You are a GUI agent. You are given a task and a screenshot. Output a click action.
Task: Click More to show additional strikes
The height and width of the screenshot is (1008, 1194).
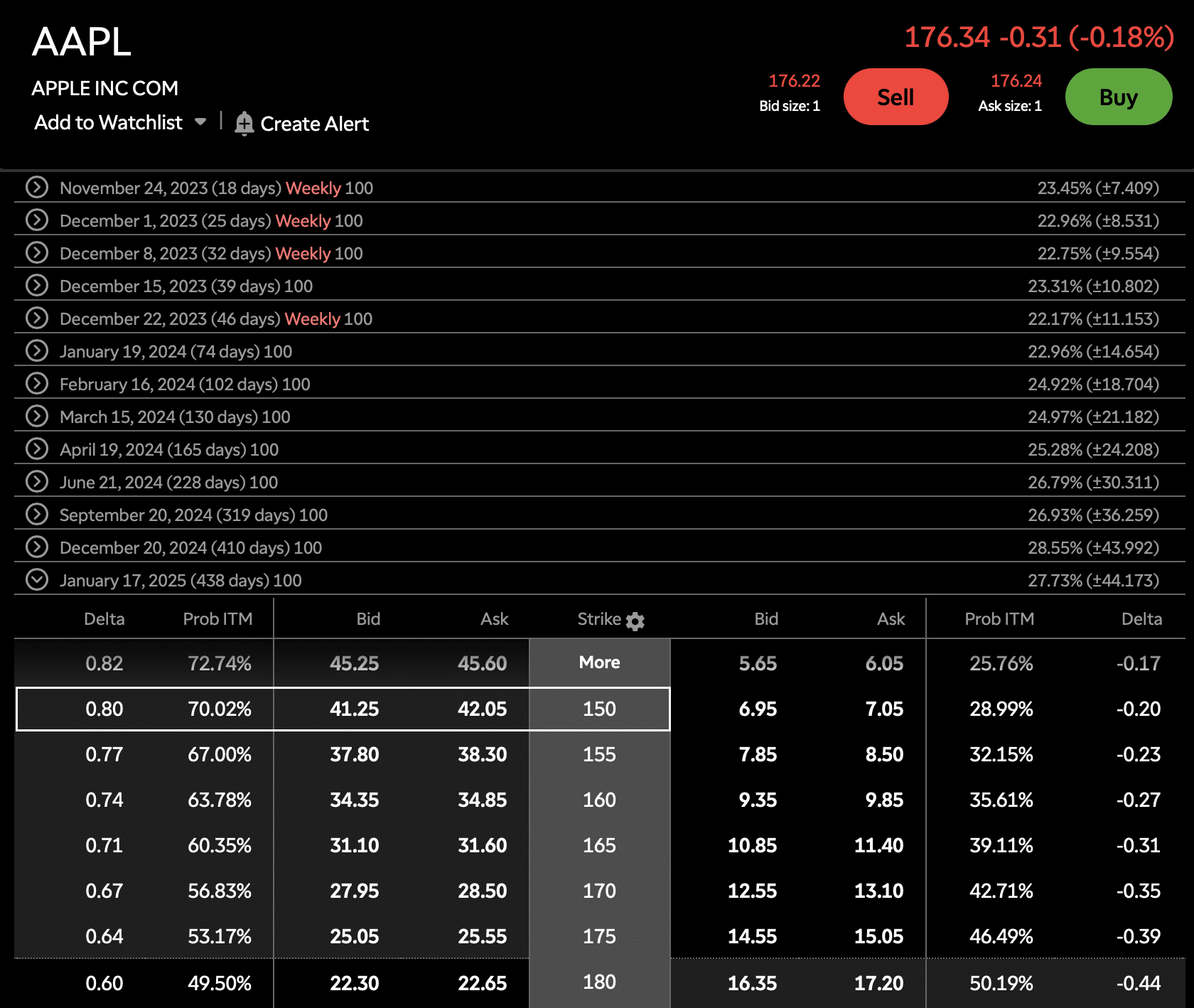coord(600,663)
